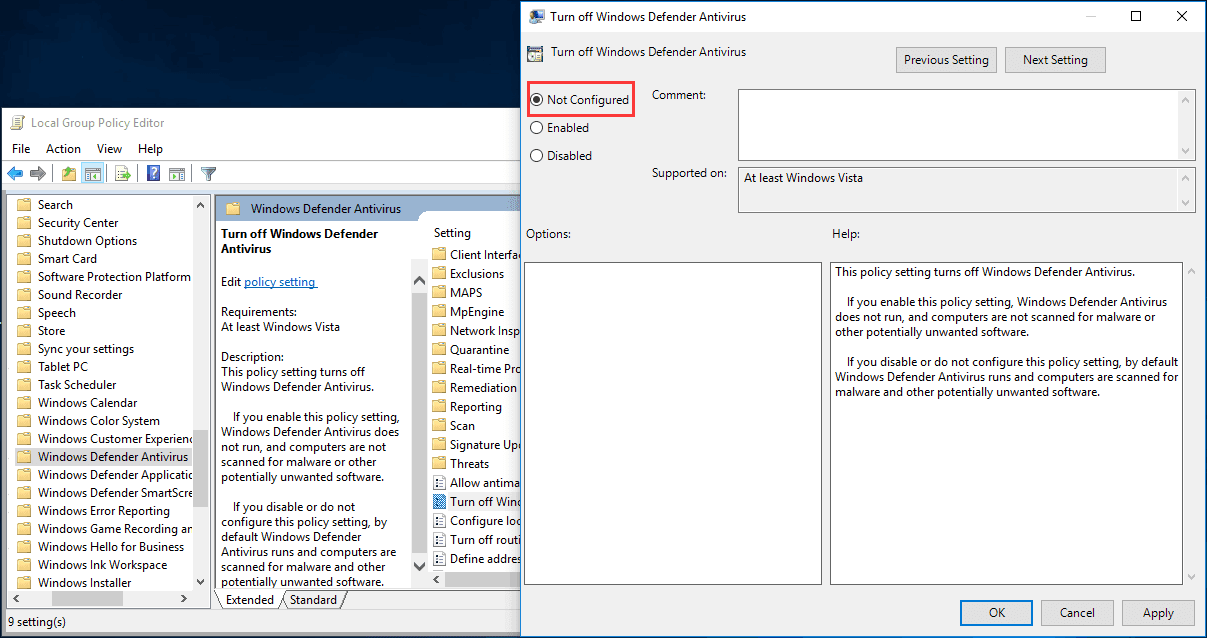Click Apply in the policy dialog
The image size is (1207, 638).
coord(1158,613)
